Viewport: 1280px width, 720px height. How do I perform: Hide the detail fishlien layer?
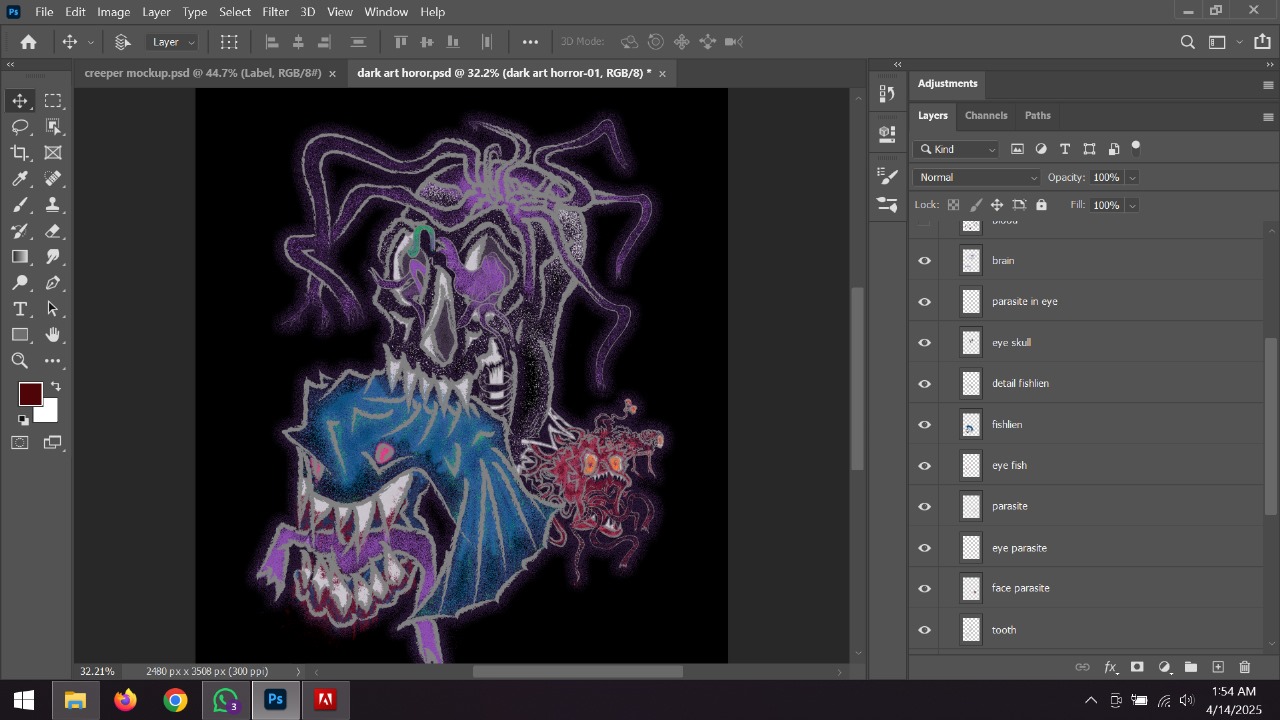point(925,384)
